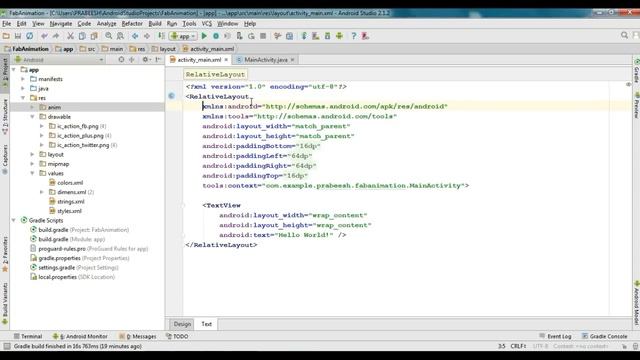
Task: Open the Refactor menu
Action: [132, 24]
